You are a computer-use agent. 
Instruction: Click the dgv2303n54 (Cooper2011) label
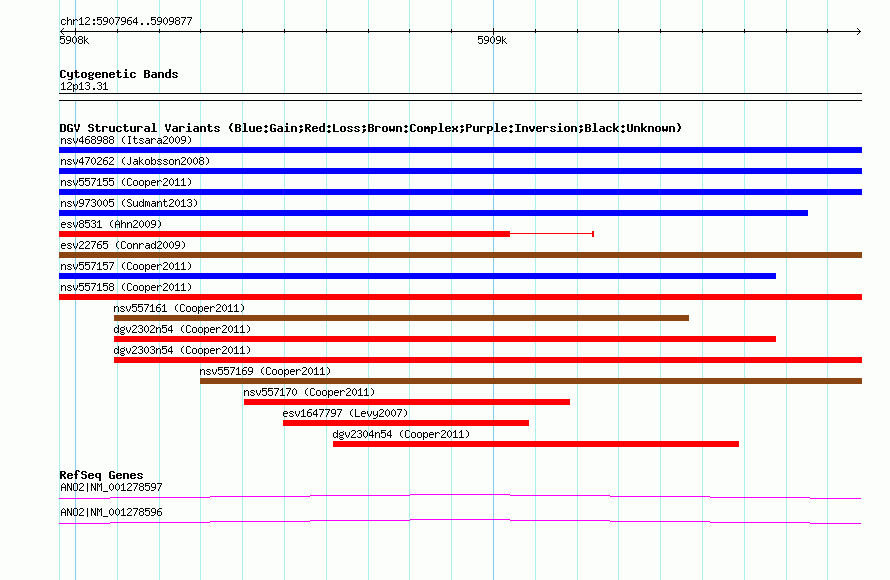[182, 350]
